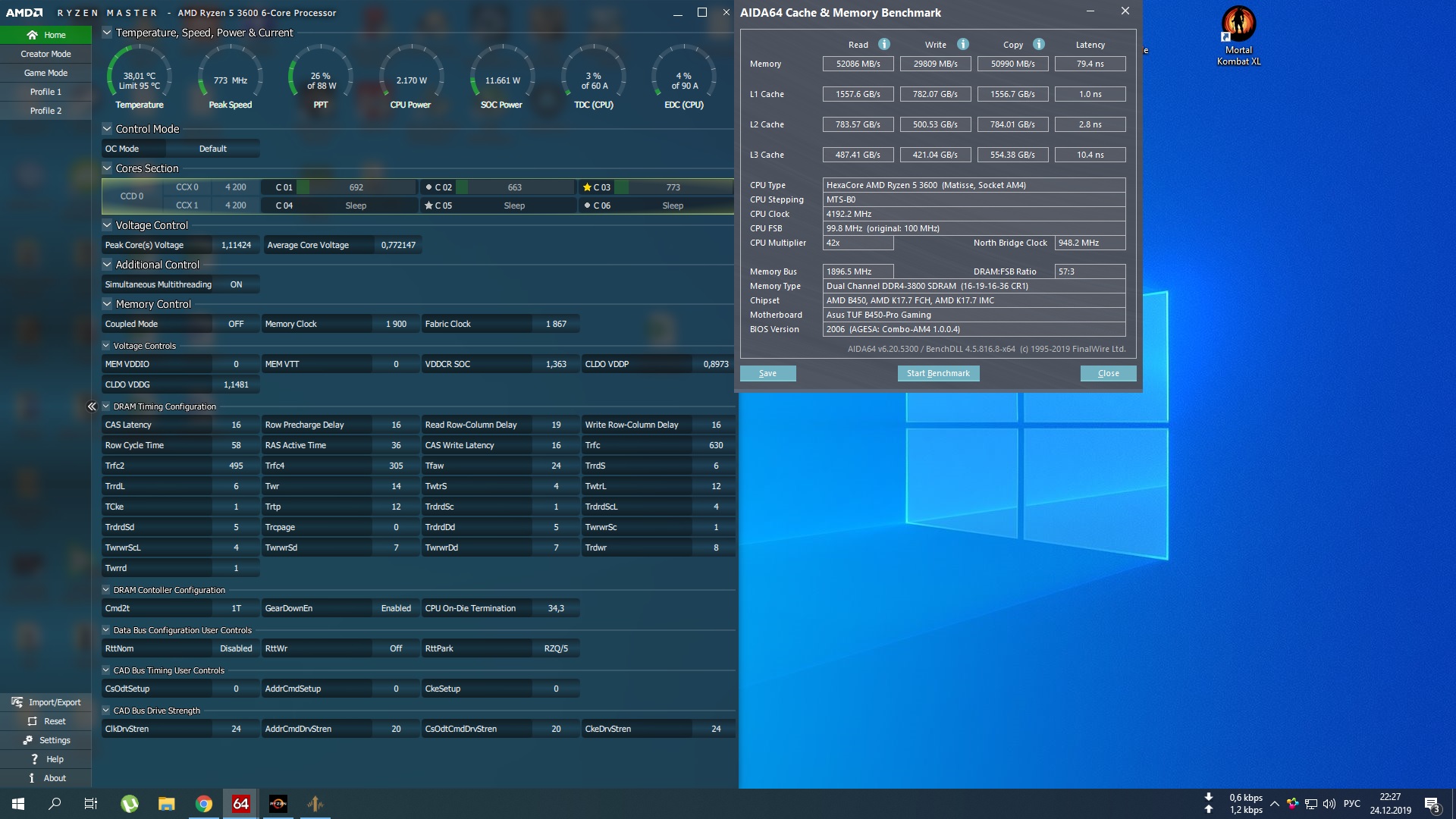Toggle Coupled Mode OFF value
Image resolution: width=1456 pixels, height=819 pixels.
[x=236, y=324]
